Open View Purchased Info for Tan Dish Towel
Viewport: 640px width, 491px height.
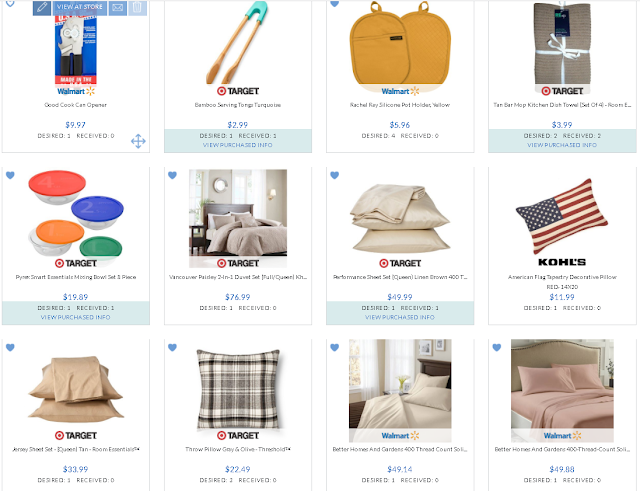562,145
